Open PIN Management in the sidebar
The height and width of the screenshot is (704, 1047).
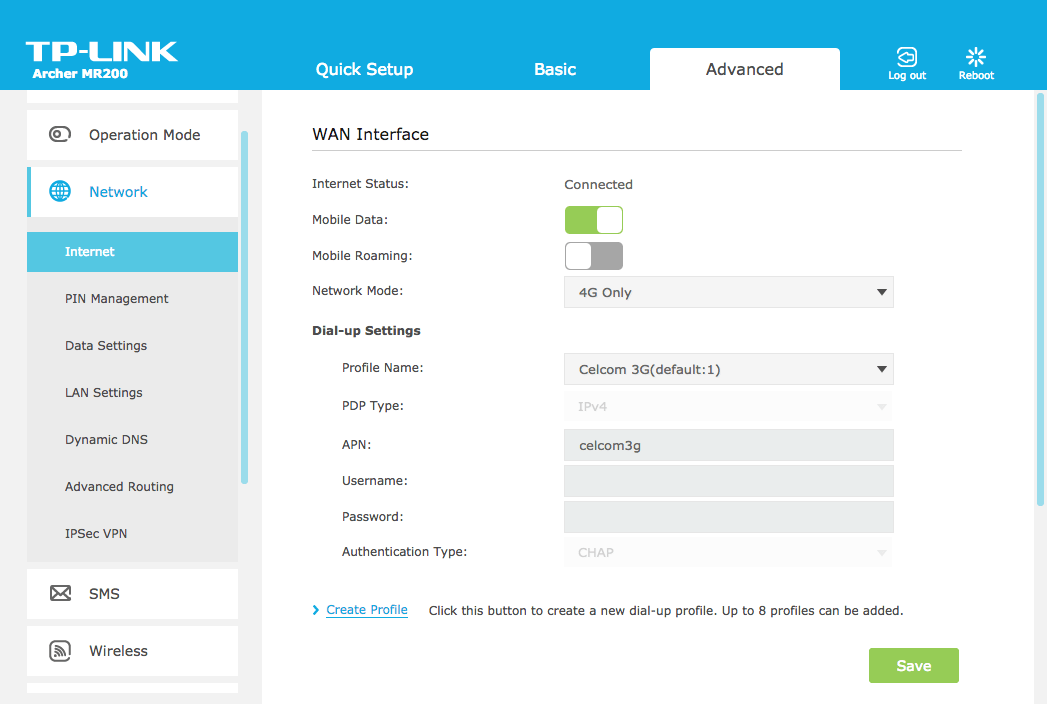pos(117,299)
